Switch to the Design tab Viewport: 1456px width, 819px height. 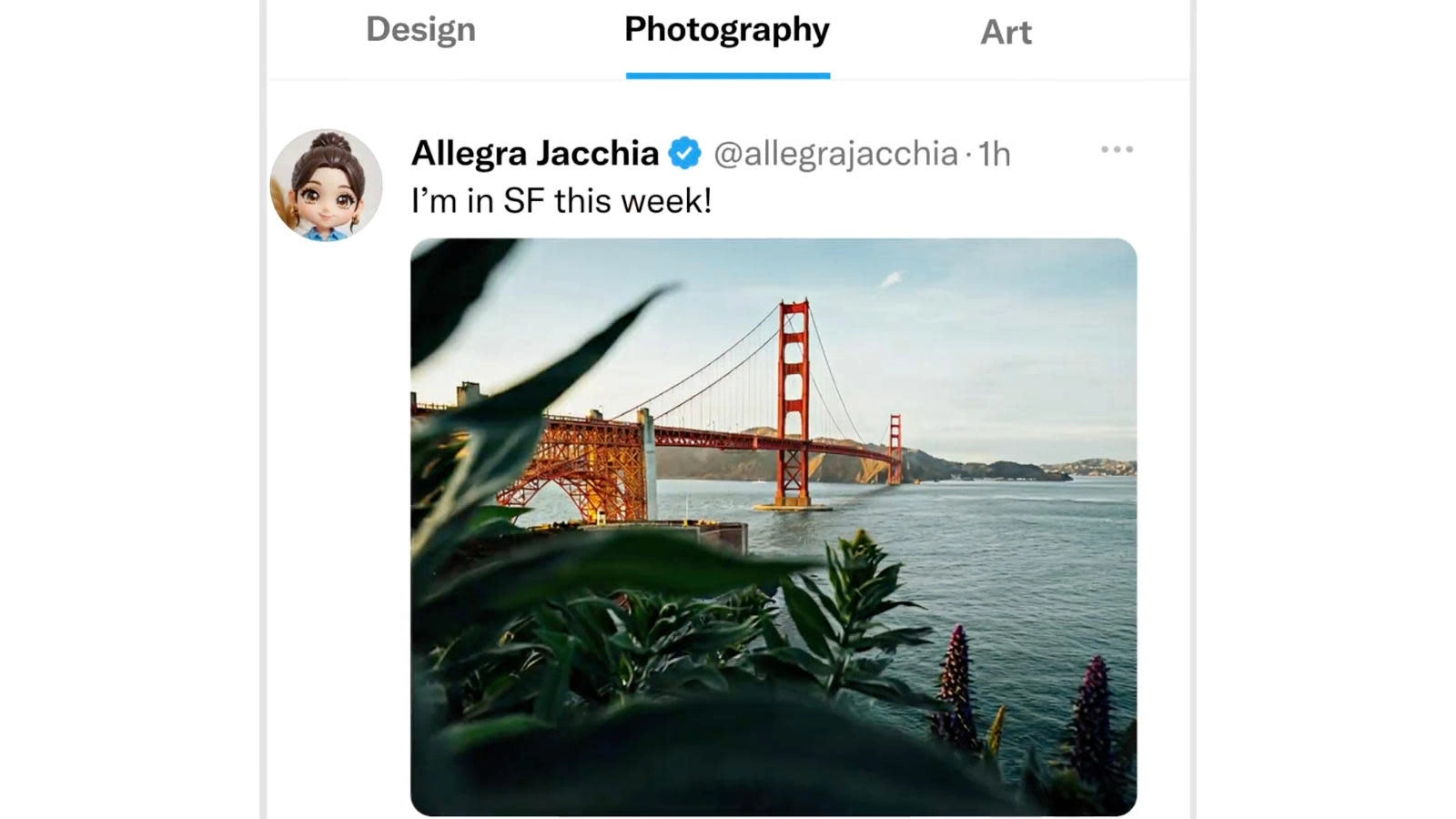(420, 30)
